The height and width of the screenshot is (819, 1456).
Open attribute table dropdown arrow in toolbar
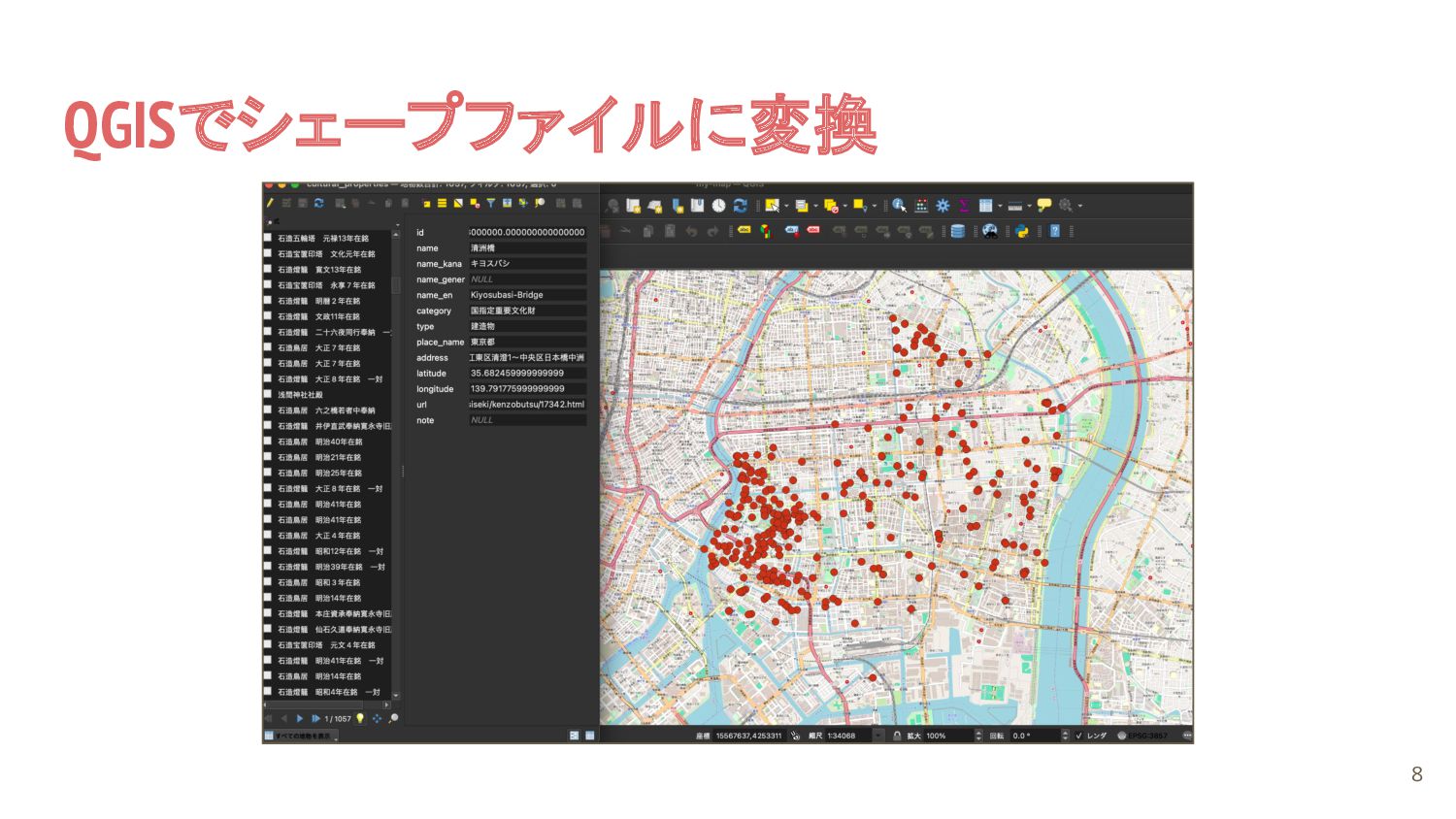click(1000, 206)
